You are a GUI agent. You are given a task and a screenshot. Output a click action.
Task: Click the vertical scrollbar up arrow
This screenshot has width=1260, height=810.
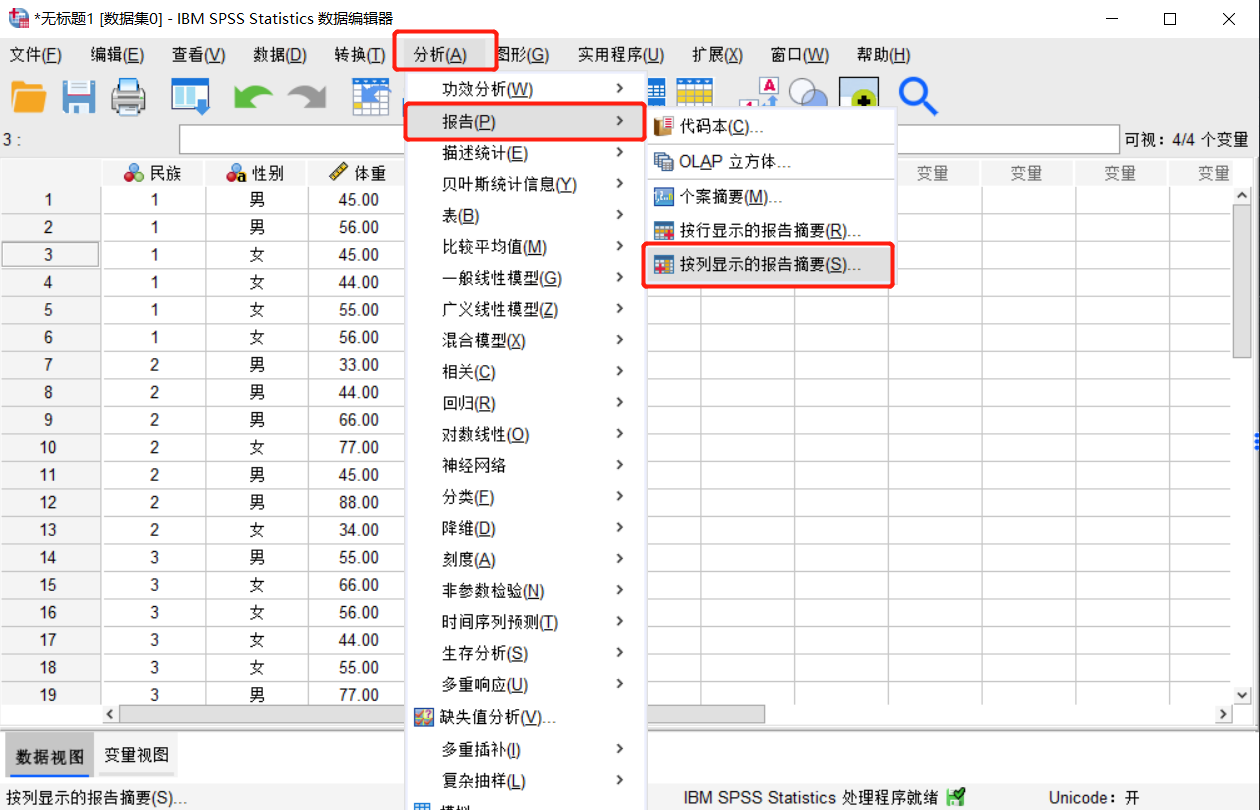(1243, 195)
